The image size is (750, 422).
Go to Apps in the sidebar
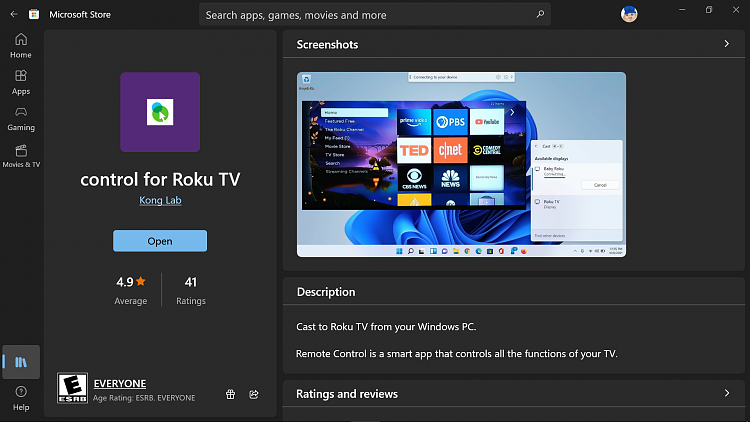[x=21, y=81]
